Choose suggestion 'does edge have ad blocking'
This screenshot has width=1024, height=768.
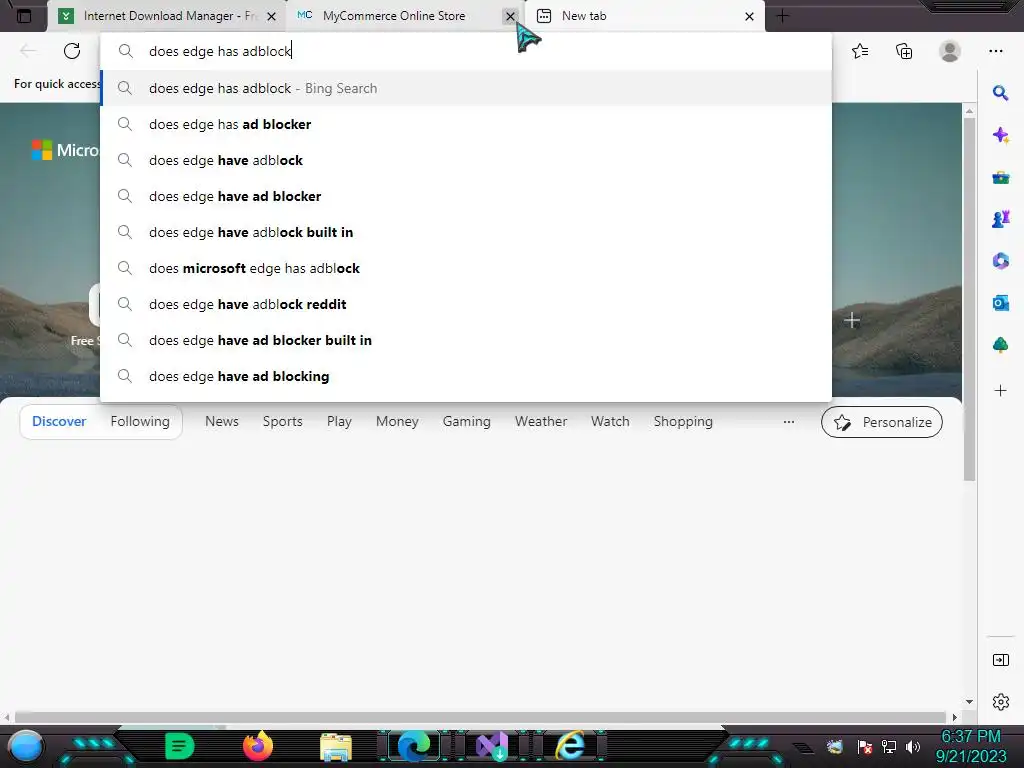tap(466, 376)
